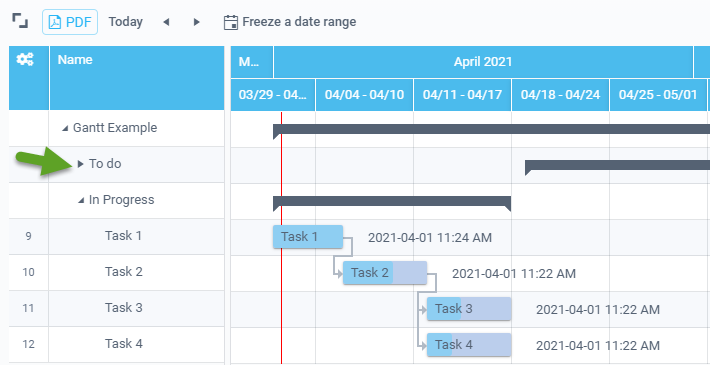Click the April 2021 month header
The width and height of the screenshot is (710, 365).
[x=483, y=62]
